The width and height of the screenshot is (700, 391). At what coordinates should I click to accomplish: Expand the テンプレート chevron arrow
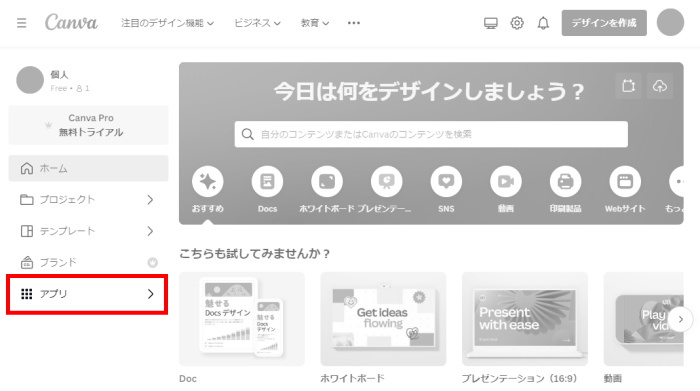pyautogui.click(x=150, y=231)
